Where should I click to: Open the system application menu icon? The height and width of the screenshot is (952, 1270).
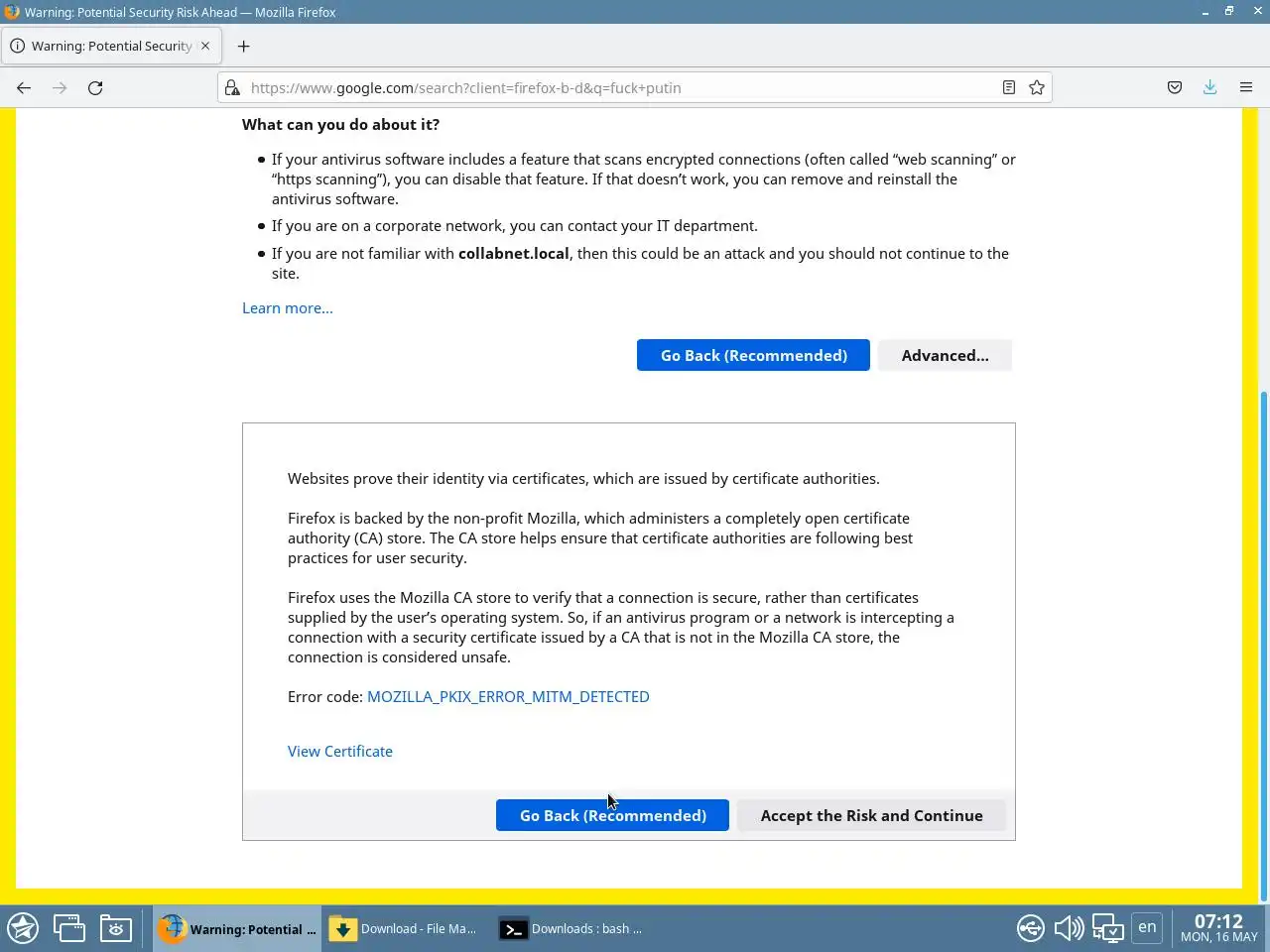click(x=23, y=928)
